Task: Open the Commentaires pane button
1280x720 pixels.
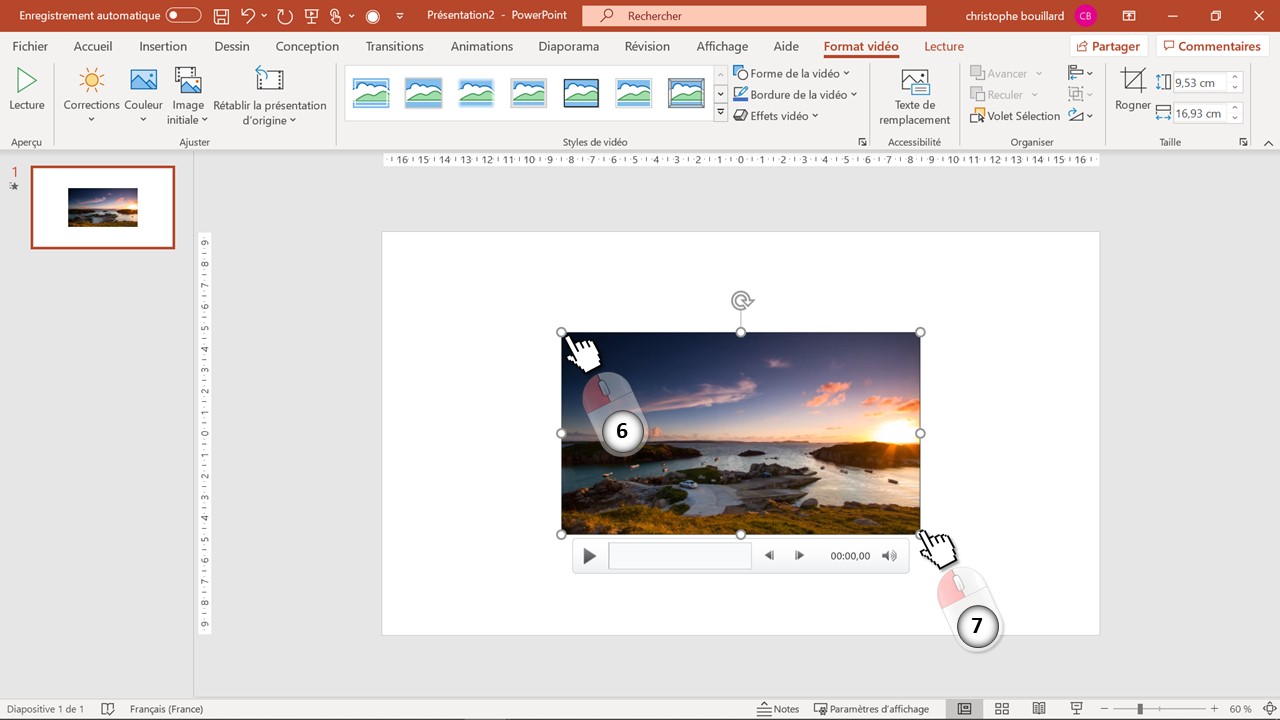Action: (x=1211, y=46)
